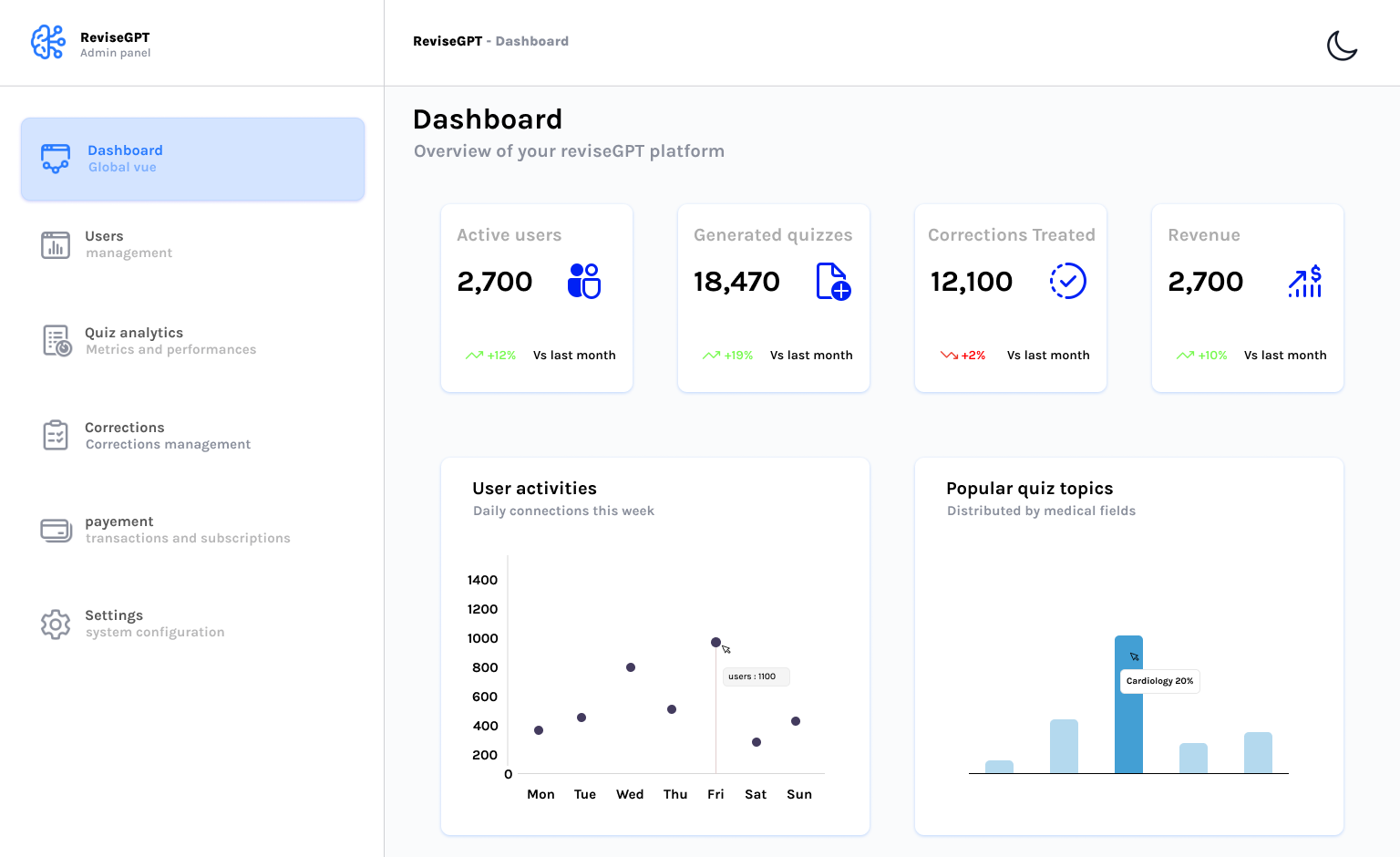Image resolution: width=1400 pixels, height=857 pixels.
Task: Click the Corrections Treated checkmark circle icon
Action: pos(1068,281)
